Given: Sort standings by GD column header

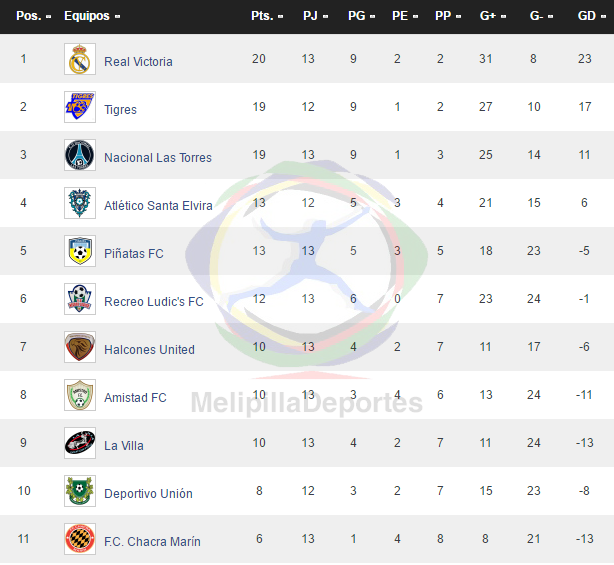Looking at the screenshot, I should pos(591,16).
